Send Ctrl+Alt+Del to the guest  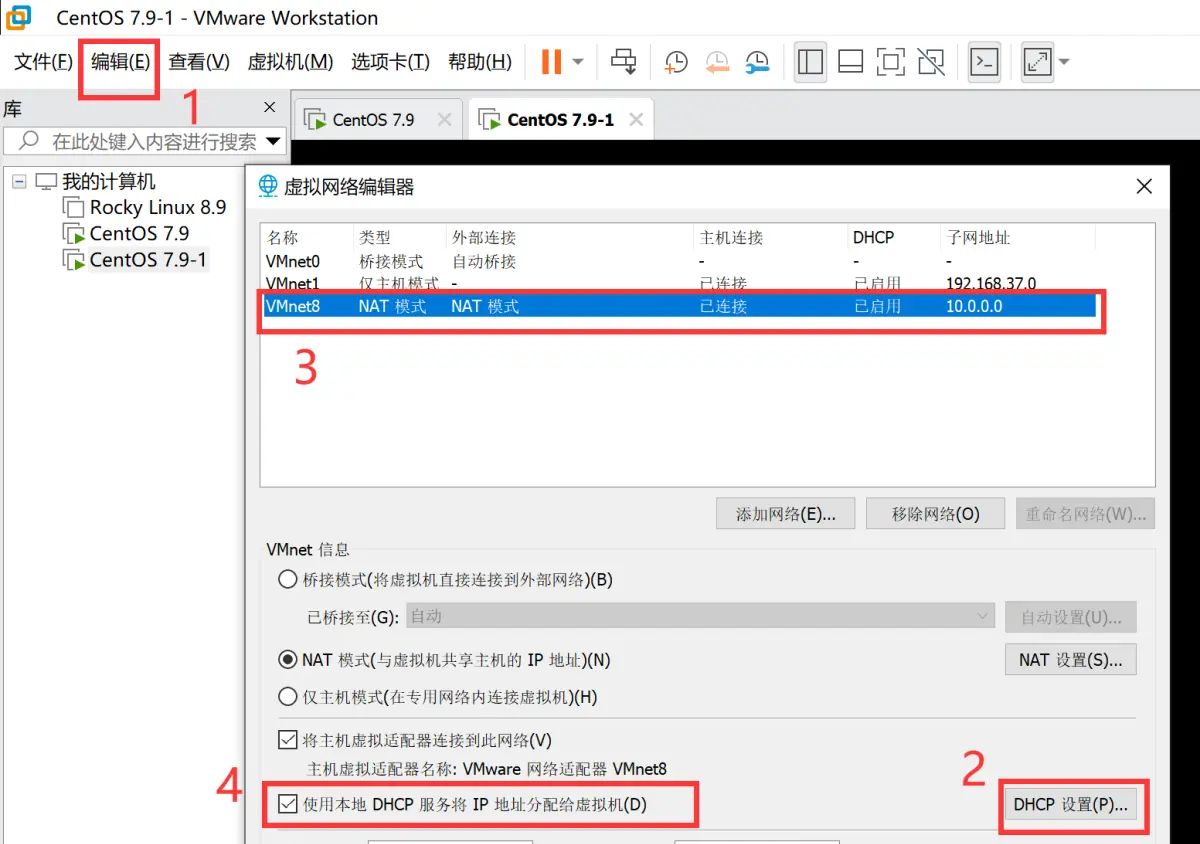[x=624, y=61]
